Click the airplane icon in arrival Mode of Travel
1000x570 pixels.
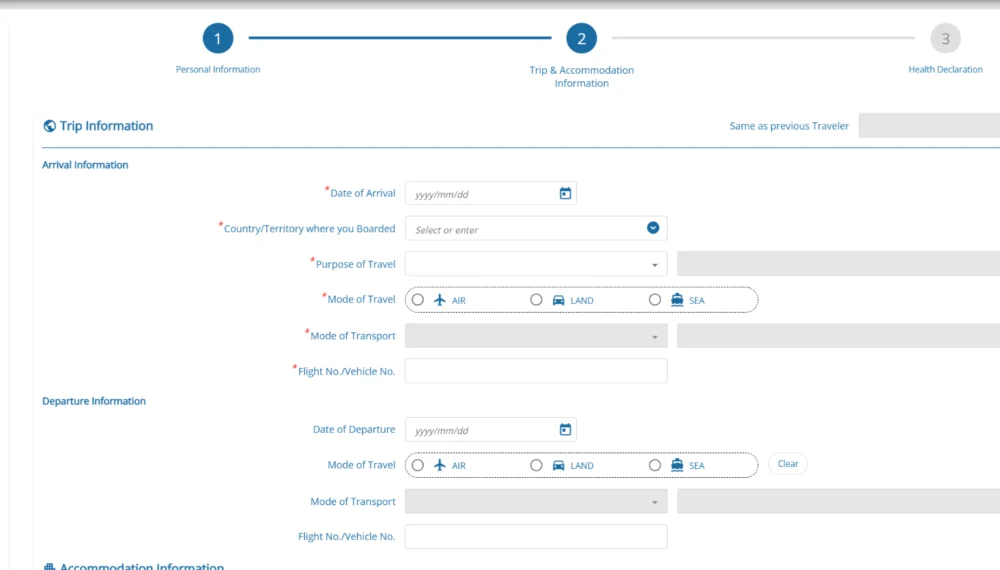439,300
